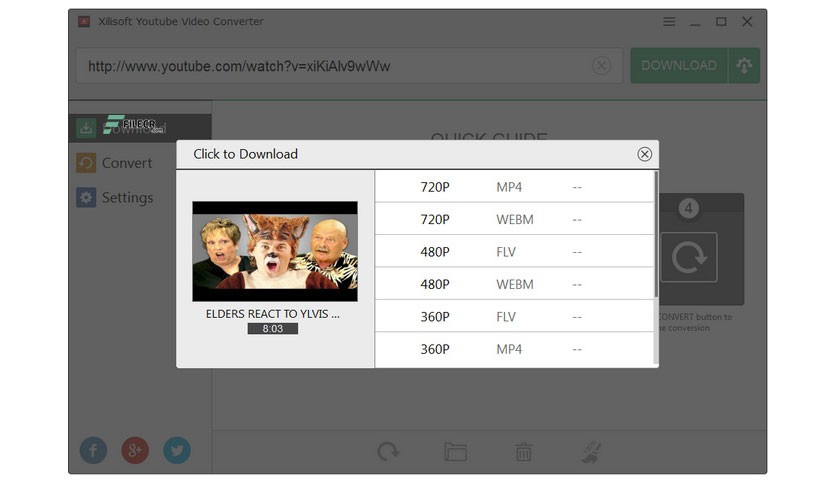Click the broom clear-list icon in bottom toolbar
This screenshot has height=484, width=836.
pyautogui.click(x=591, y=451)
